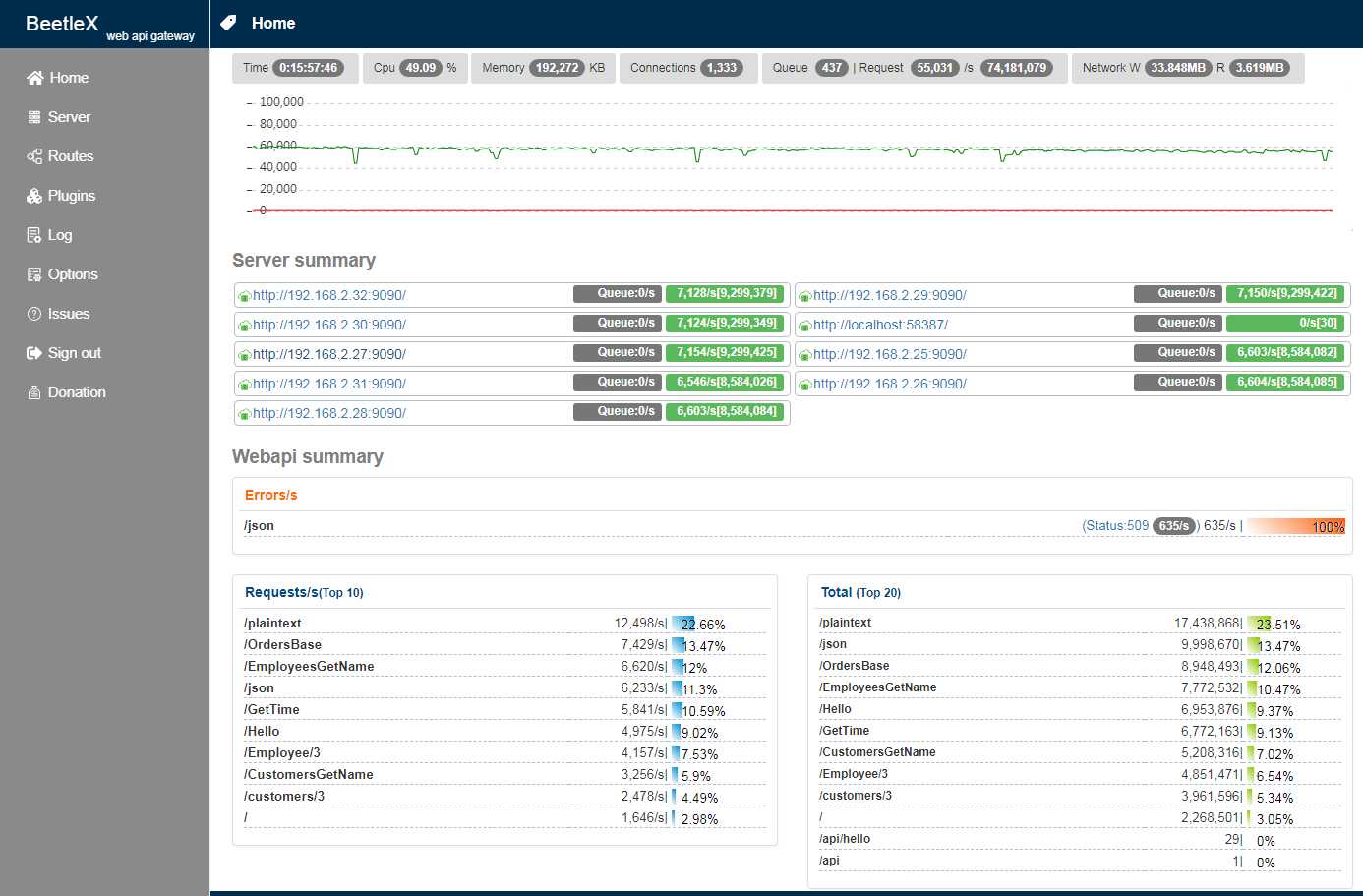1363x896 pixels.
Task: Open link http://192.168.2.30:9090/
Action: [328, 325]
